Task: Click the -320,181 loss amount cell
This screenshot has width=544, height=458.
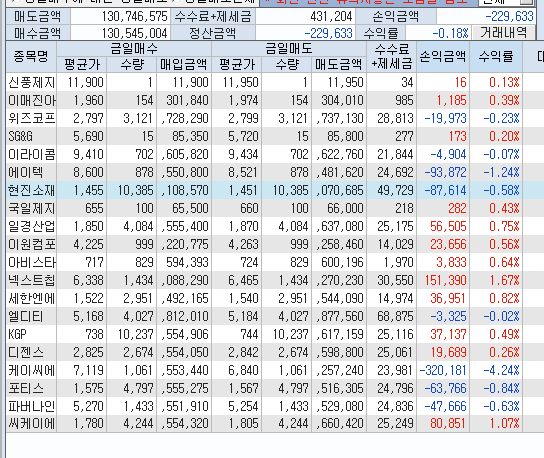Action: point(443,371)
